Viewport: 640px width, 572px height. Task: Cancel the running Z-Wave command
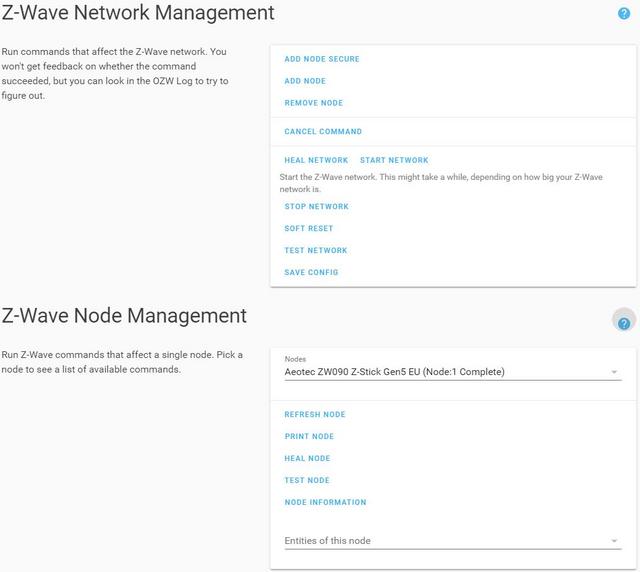coord(323,131)
